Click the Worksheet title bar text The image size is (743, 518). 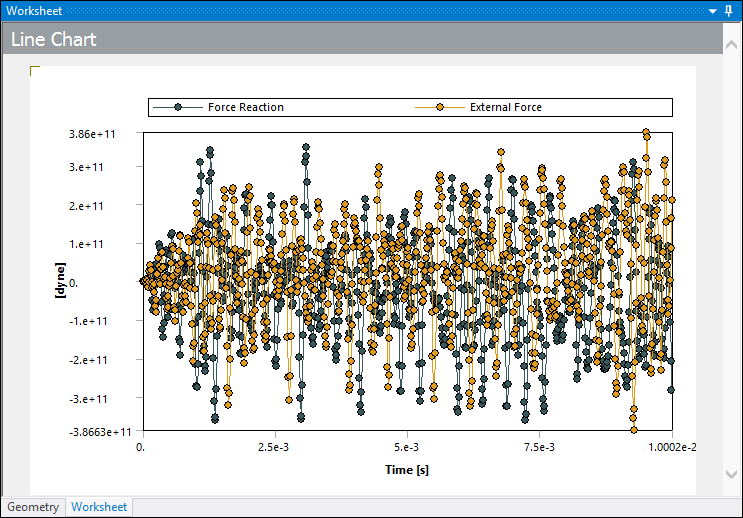point(34,10)
